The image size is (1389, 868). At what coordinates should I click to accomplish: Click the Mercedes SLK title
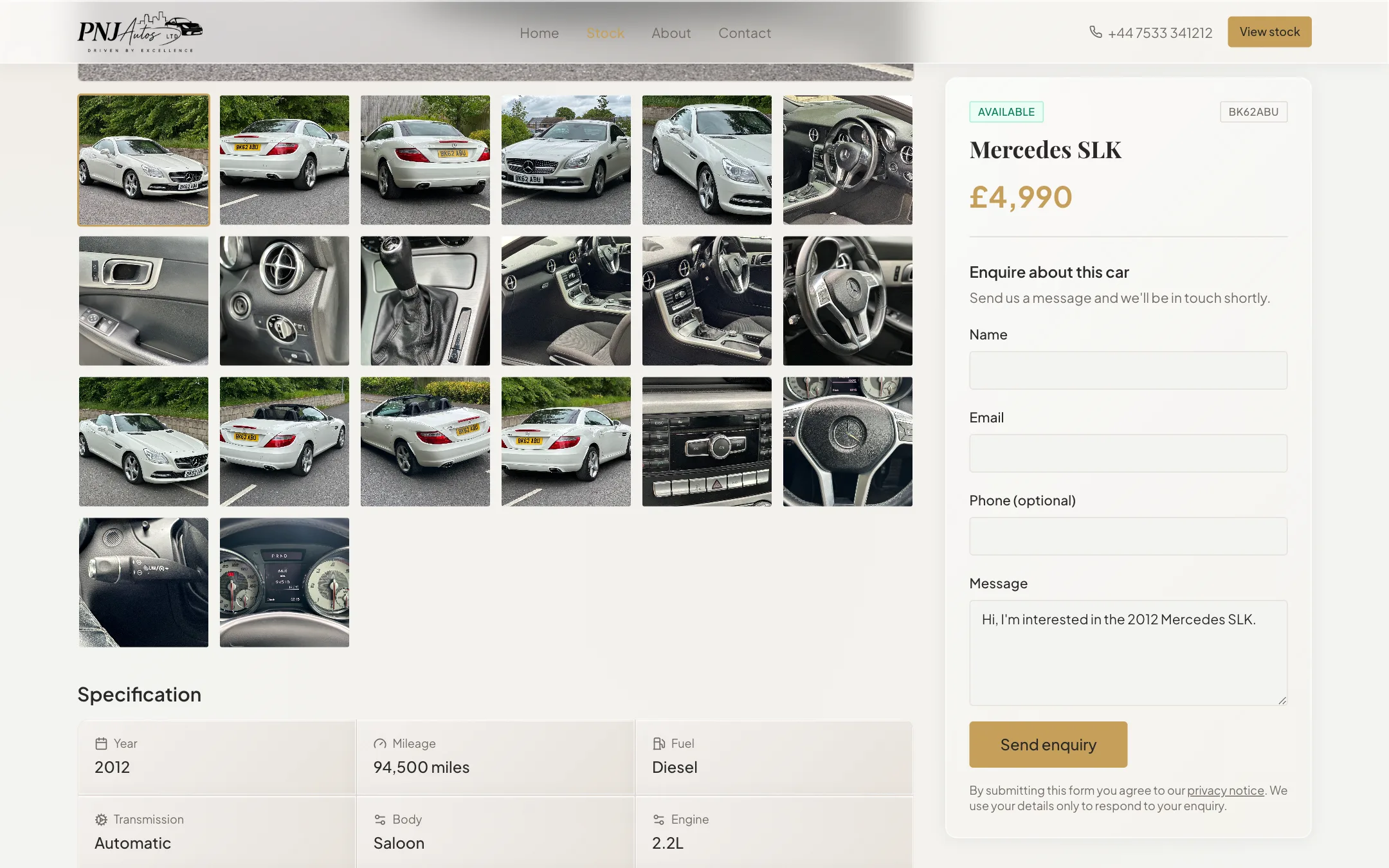(x=1045, y=150)
